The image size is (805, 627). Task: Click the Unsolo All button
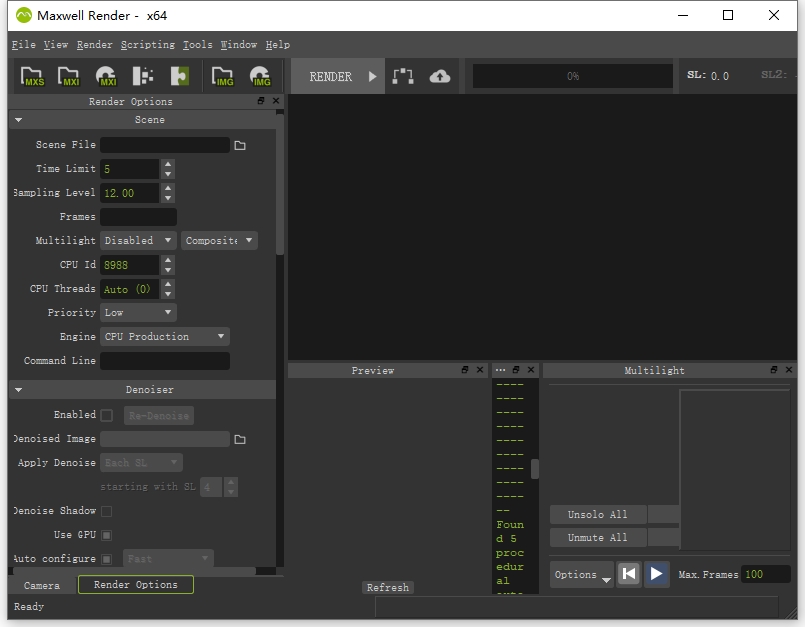(x=597, y=515)
